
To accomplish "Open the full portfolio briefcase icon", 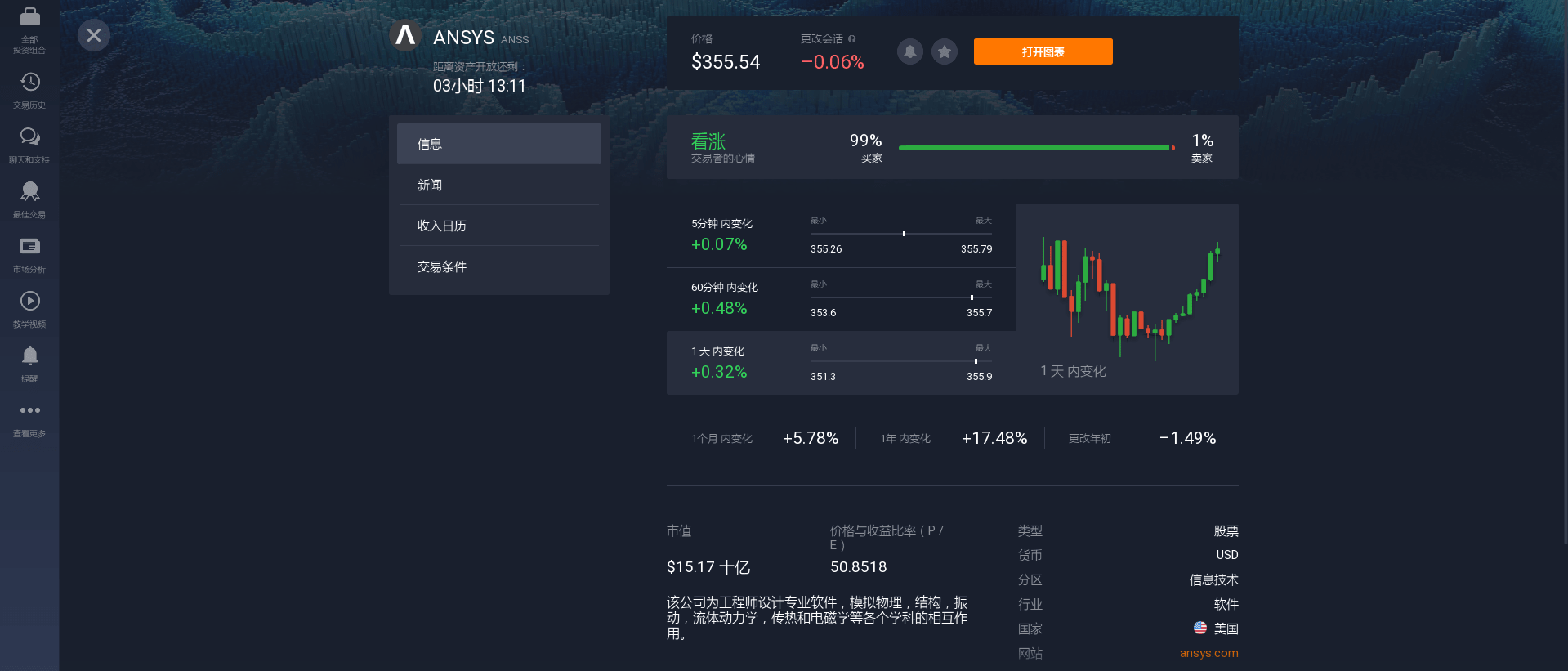I will 29,17.
